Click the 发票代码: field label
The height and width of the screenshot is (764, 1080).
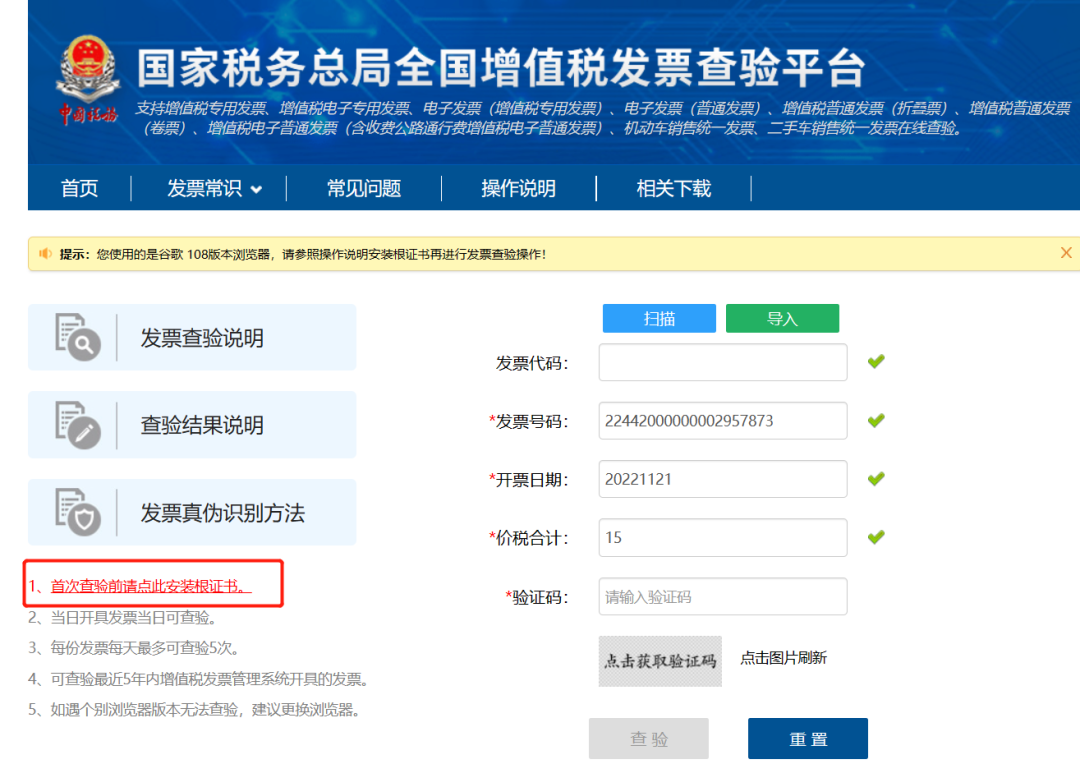[532, 363]
